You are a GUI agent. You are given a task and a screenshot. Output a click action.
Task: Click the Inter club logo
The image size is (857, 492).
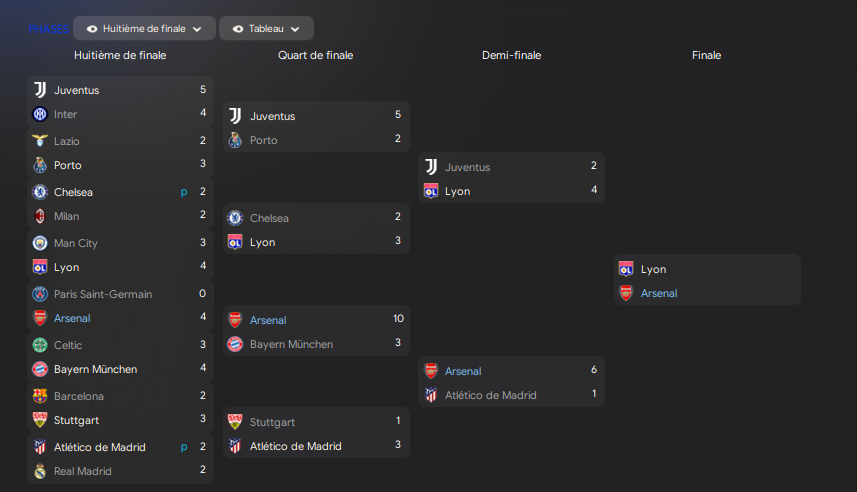click(x=40, y=114)
